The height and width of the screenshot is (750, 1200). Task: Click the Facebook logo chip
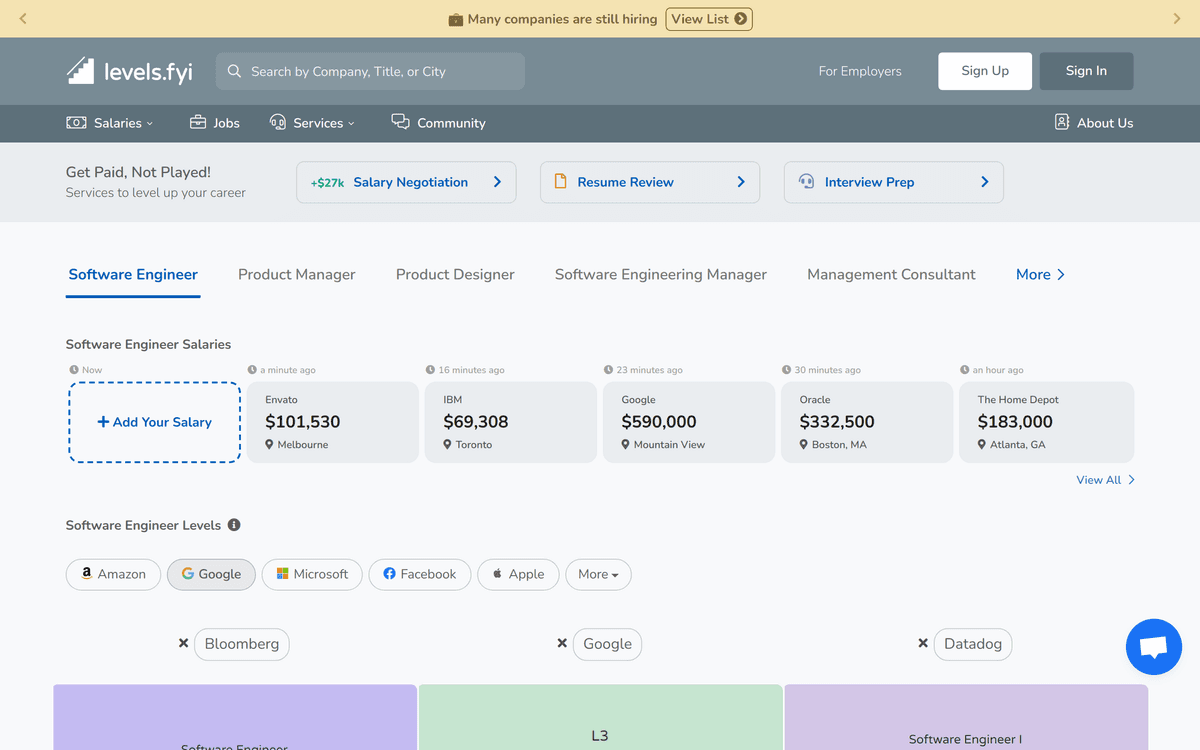[x=419, y=574]
